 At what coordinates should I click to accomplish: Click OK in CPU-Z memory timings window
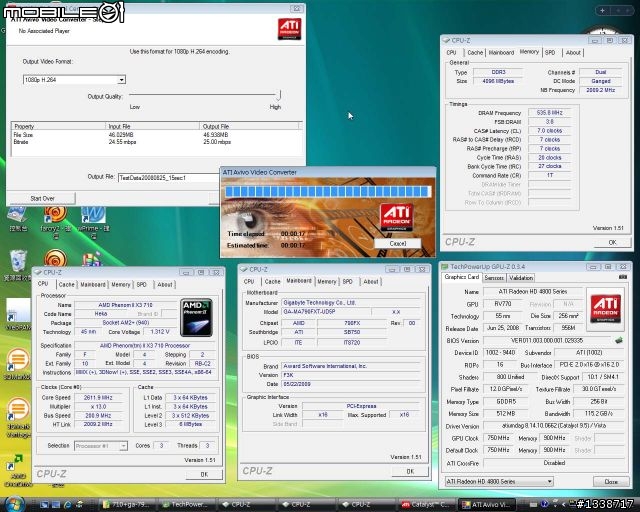(612, 242)
